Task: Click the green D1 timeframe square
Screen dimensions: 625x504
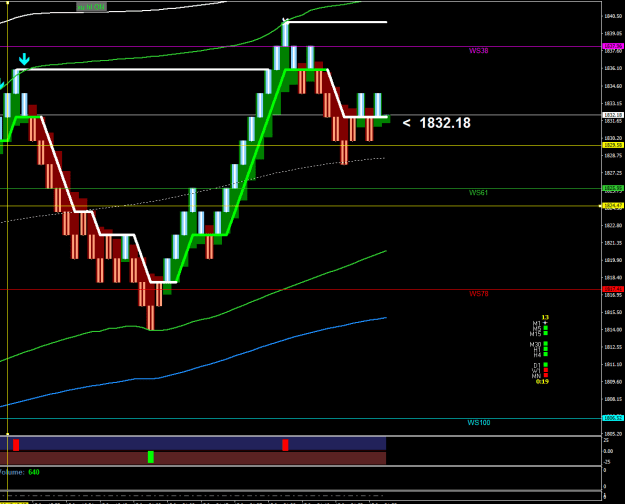Action: point(546,365)
